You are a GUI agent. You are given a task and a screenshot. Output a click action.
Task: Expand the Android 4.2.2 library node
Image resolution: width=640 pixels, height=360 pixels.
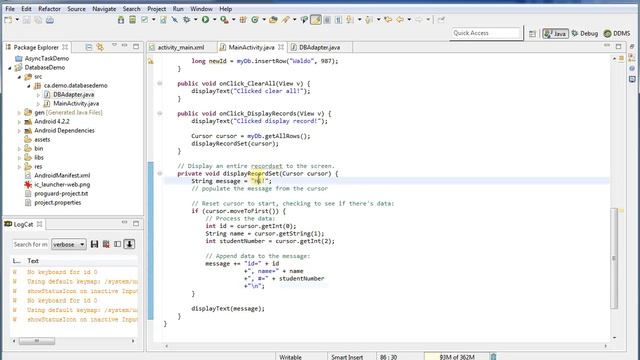pyautogui.click(x=19, y=122)
